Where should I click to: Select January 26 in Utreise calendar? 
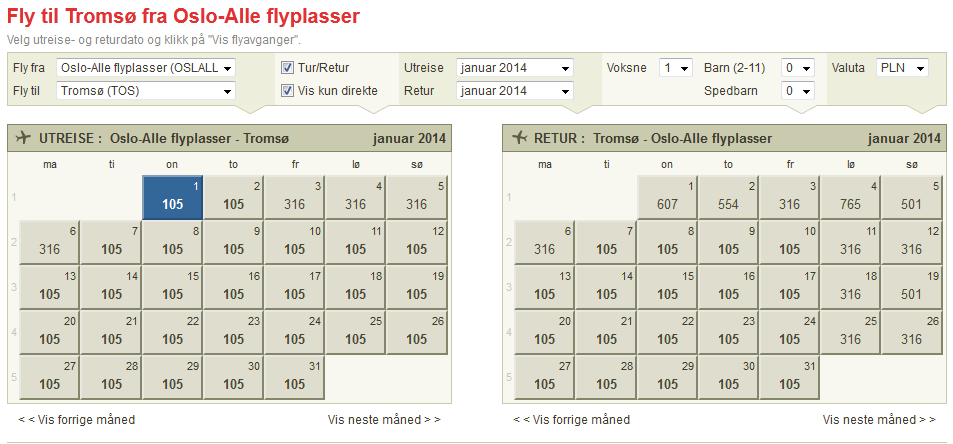pos(417,332)
